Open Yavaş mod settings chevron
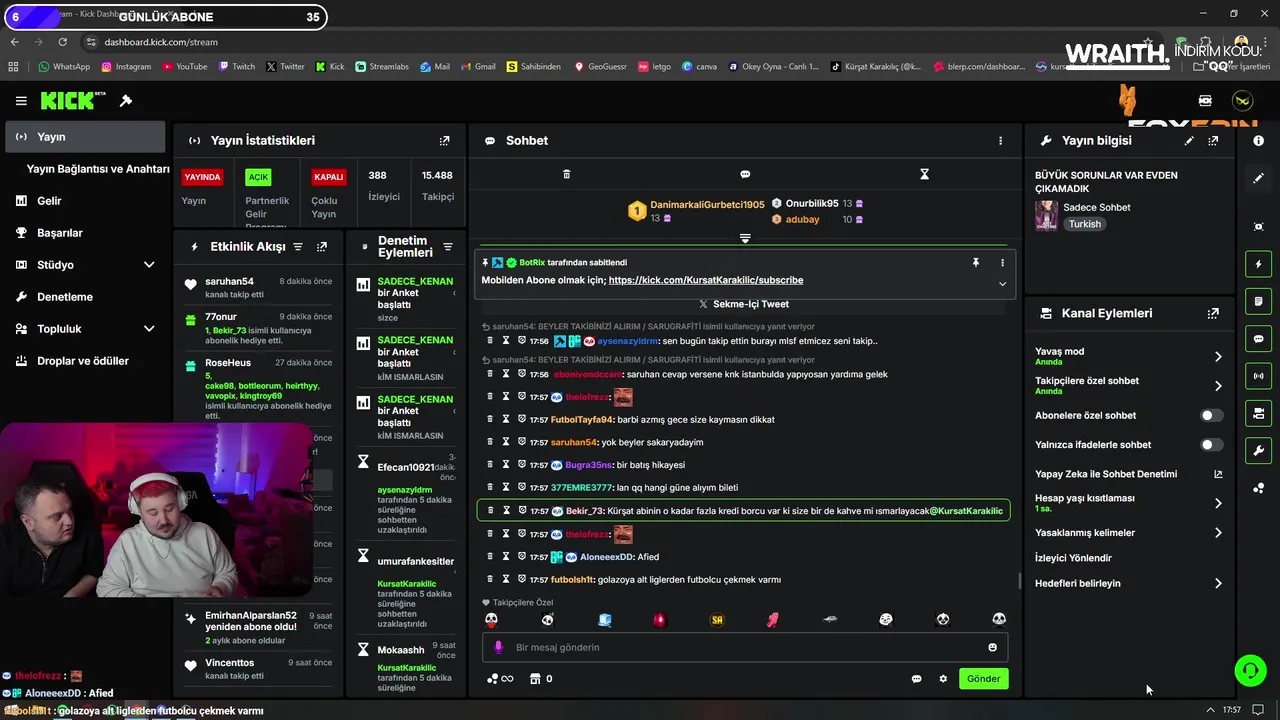Screen dimensions: 1280x720 [x=1217, y=357]
